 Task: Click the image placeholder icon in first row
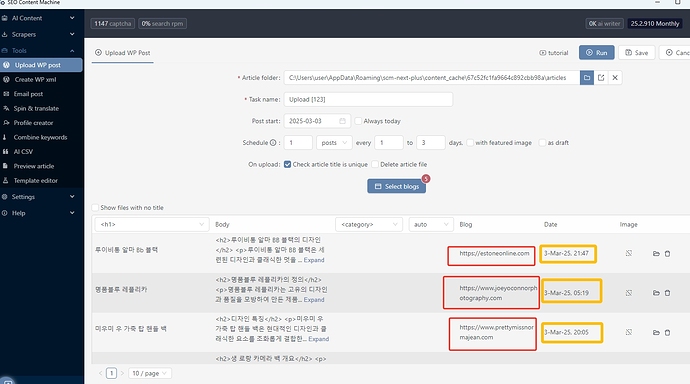pos(629,253)
